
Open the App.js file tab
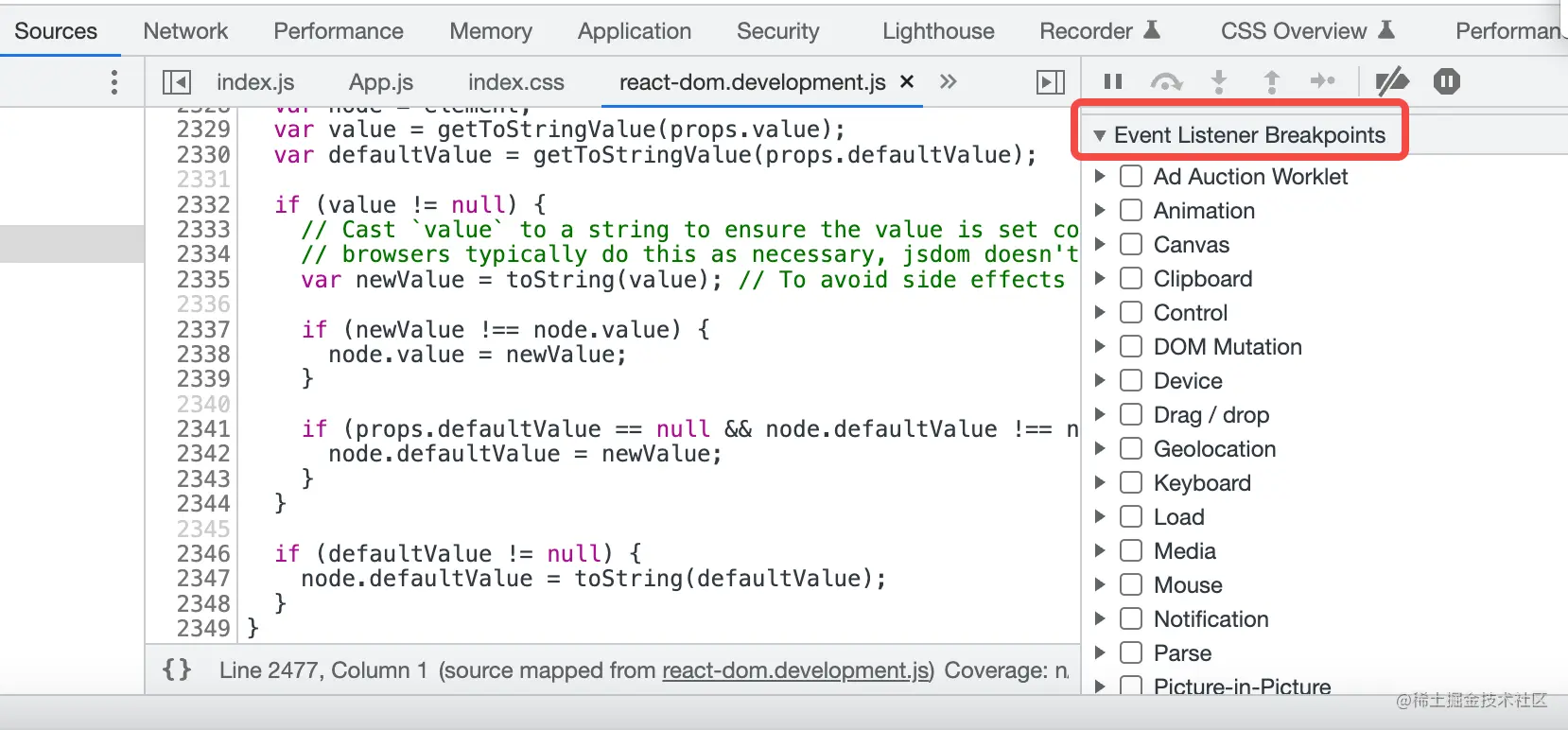pyautogui.click(x=380, y=82)
